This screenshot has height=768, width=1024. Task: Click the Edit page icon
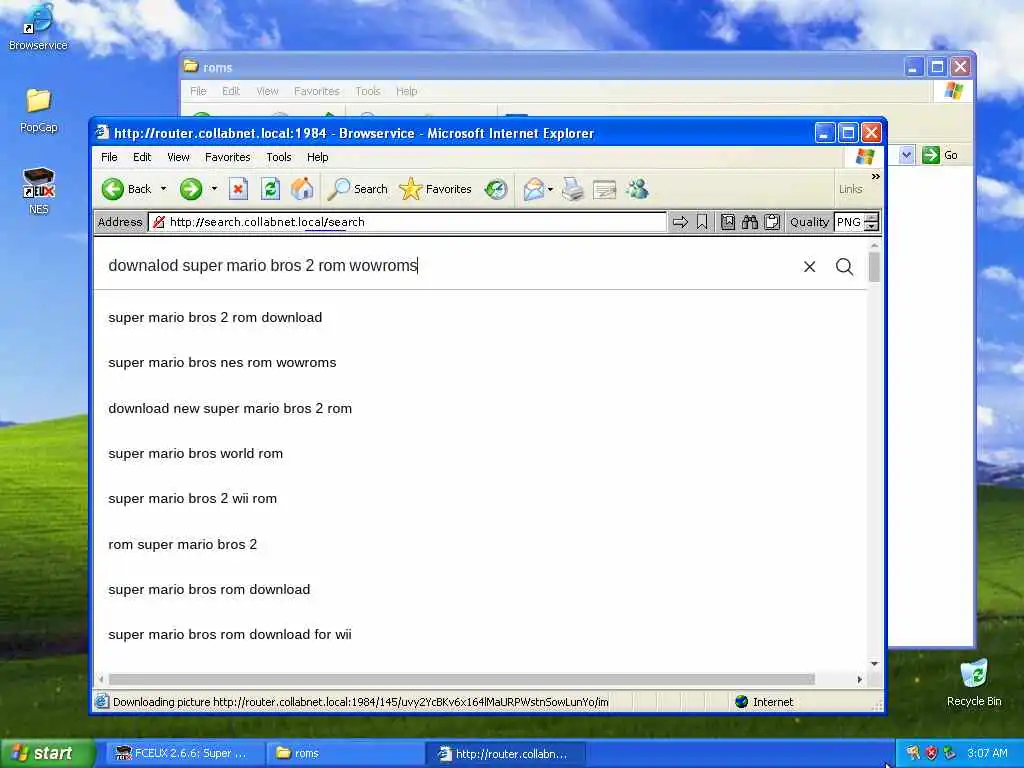[x=605, y=189]
